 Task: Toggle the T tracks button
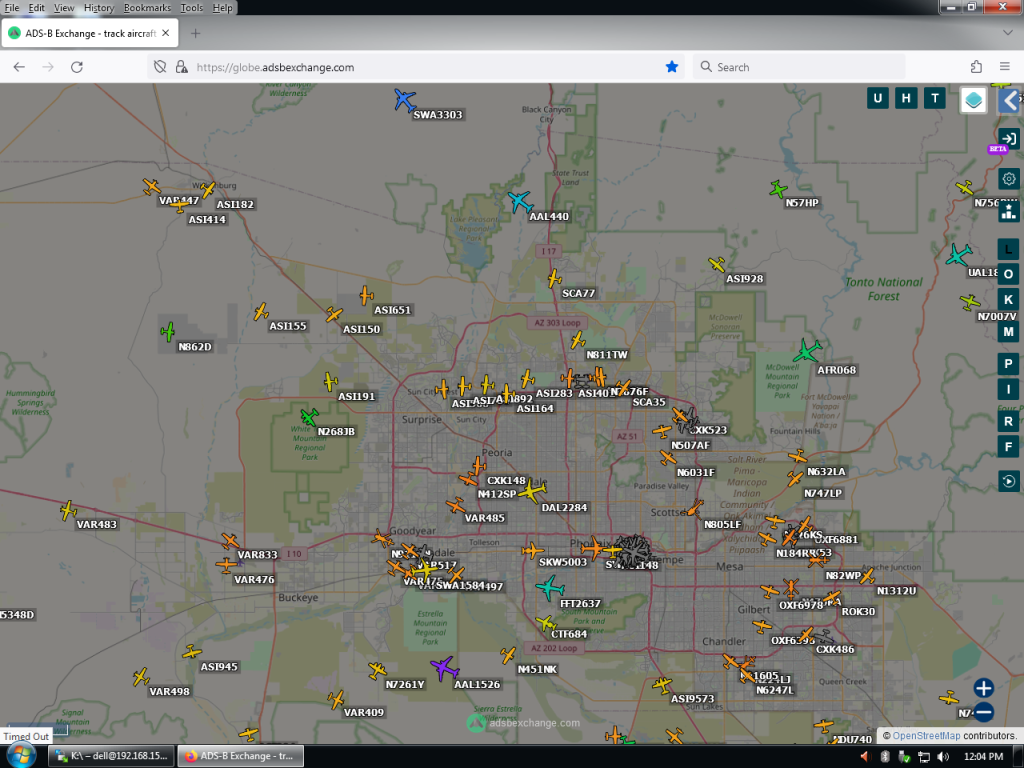coord(935,98)
